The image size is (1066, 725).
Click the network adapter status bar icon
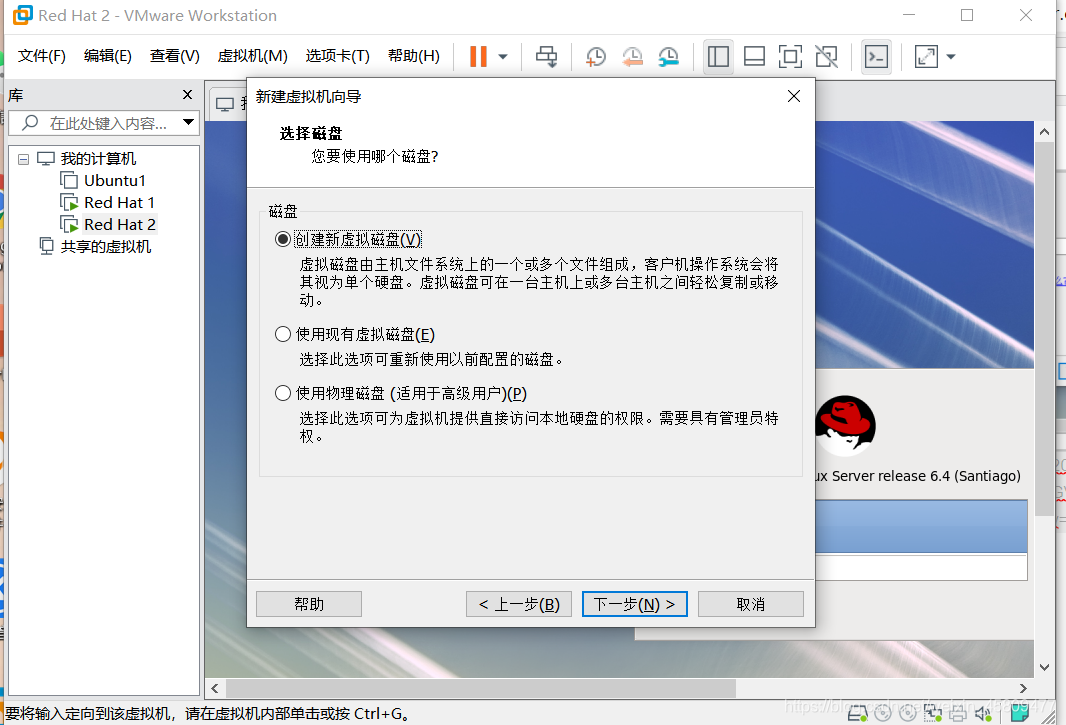click(x=932, y=713)
